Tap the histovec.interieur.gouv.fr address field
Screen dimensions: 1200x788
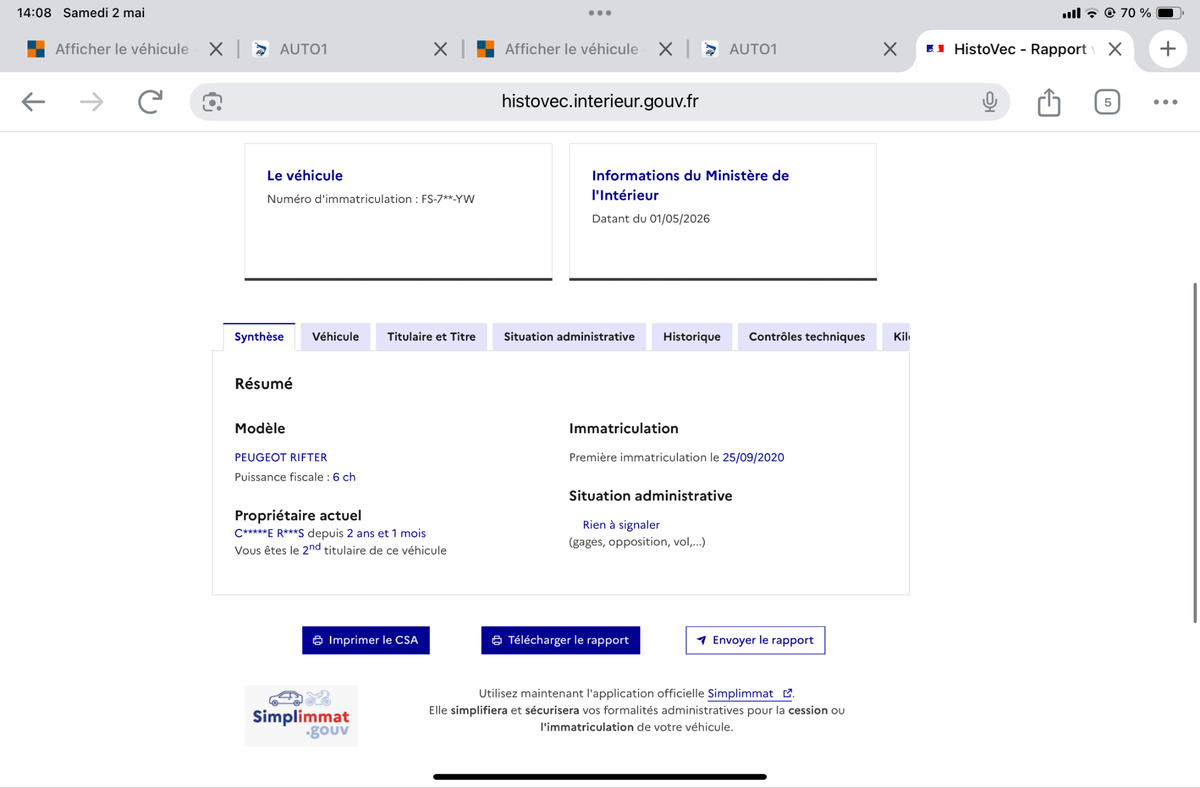(x=600, y=102)
